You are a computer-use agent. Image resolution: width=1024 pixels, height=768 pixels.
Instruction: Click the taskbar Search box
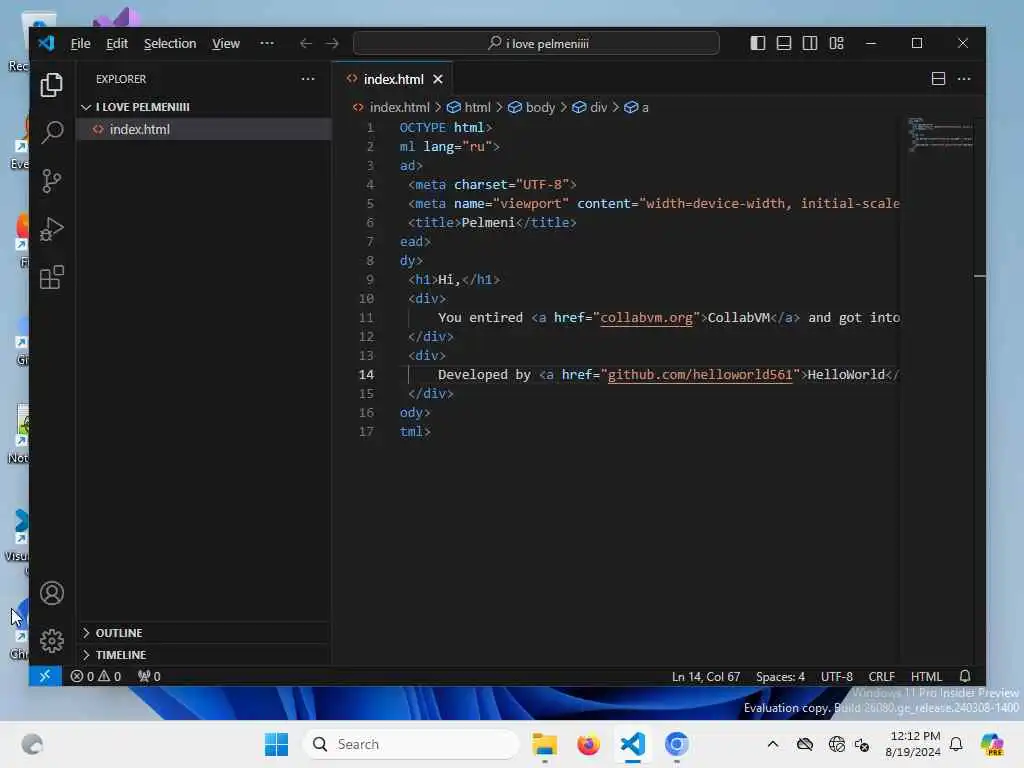pos(411,744)
